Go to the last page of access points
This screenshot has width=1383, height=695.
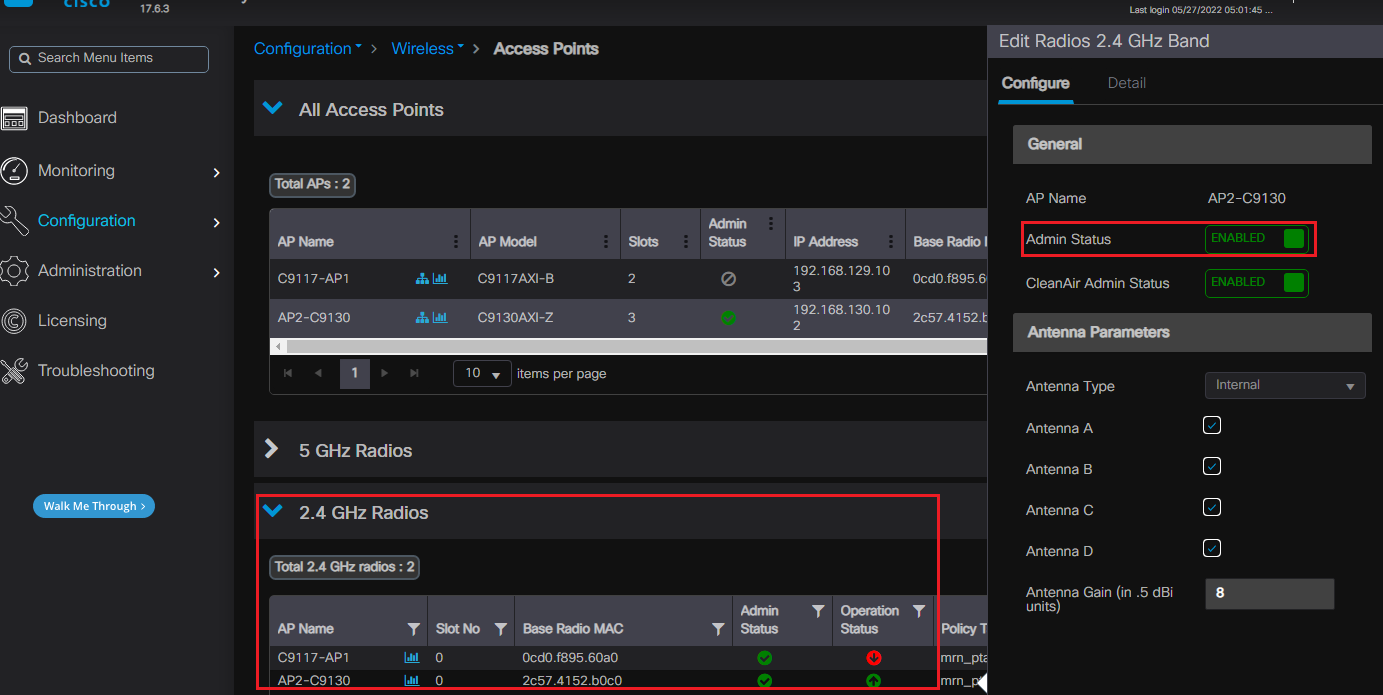click(x=415, y=374)
